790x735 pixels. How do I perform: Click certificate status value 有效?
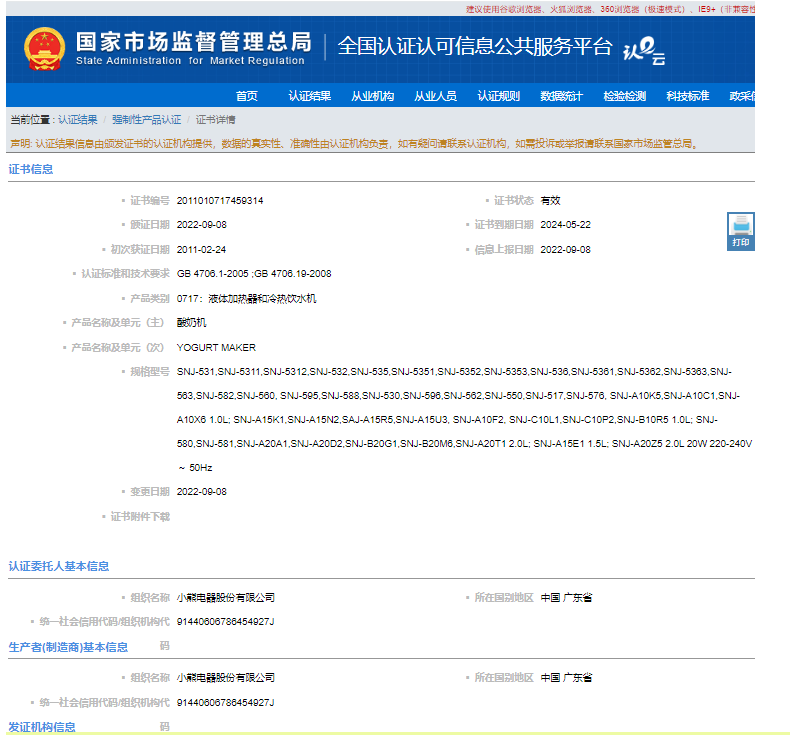click(x=550, y=201)
